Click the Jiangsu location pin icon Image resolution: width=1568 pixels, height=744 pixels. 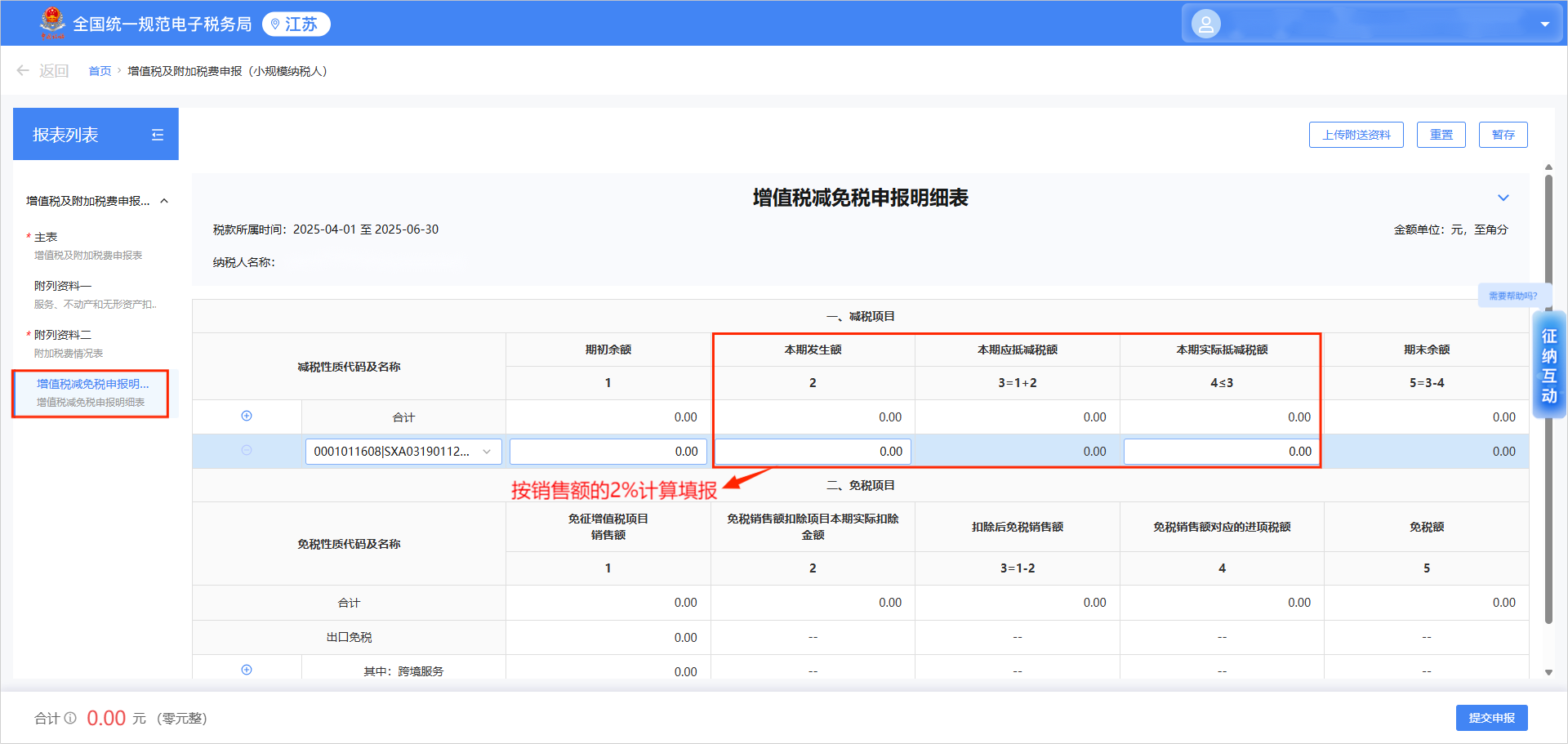pos(275,25)
